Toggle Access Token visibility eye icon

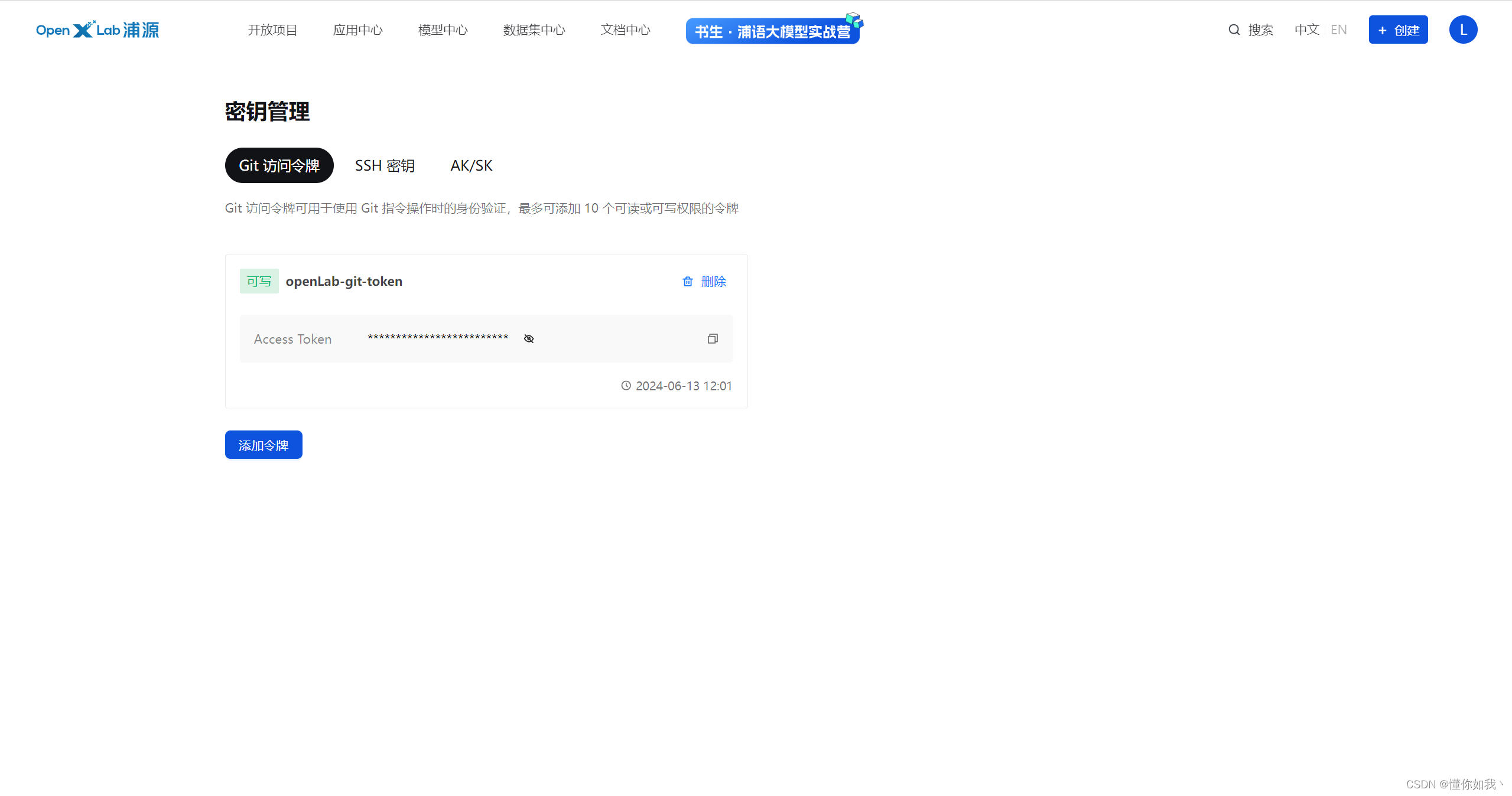tap(529, 338)
